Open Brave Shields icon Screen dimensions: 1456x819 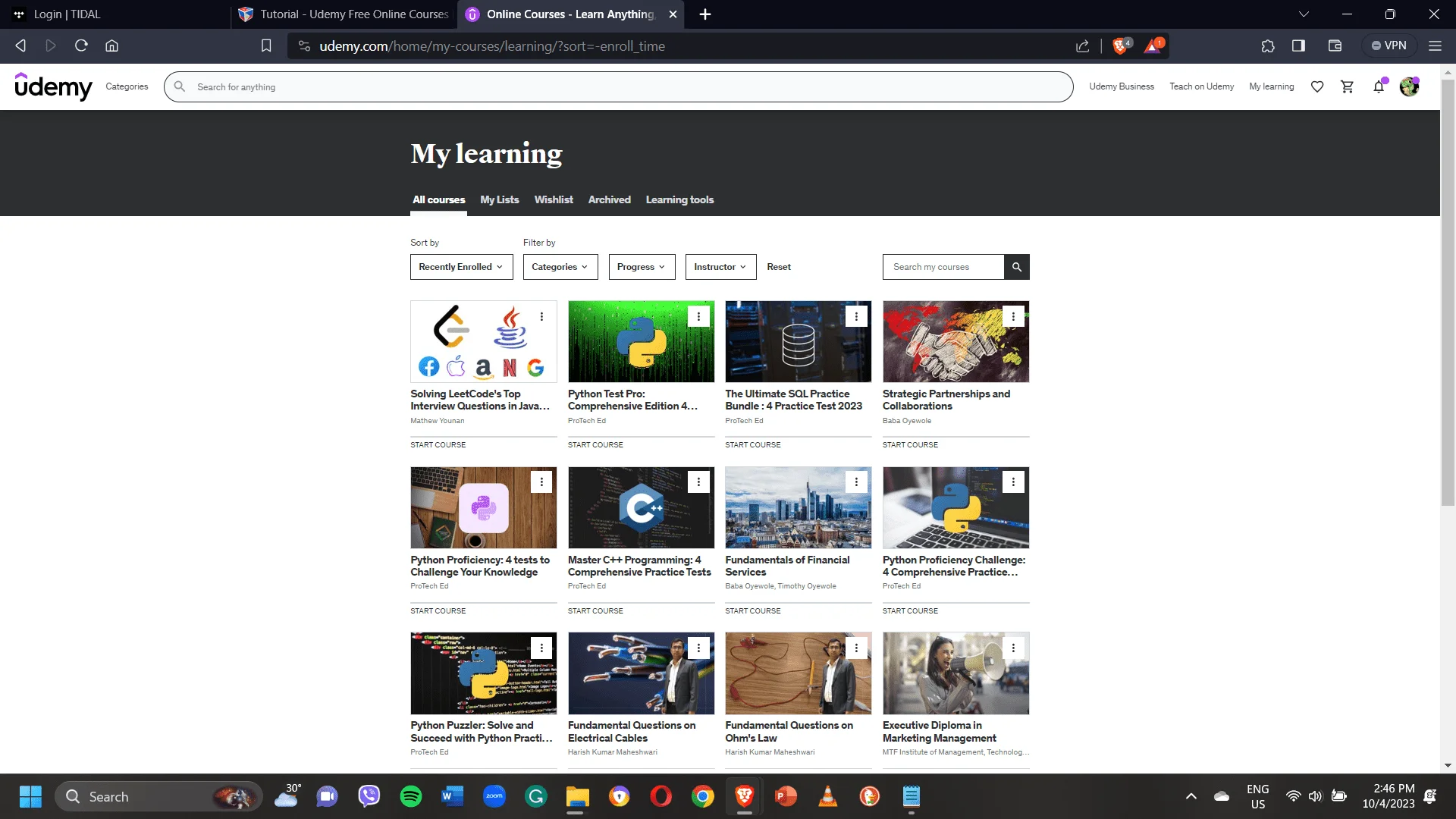[x=1121, y=45]
